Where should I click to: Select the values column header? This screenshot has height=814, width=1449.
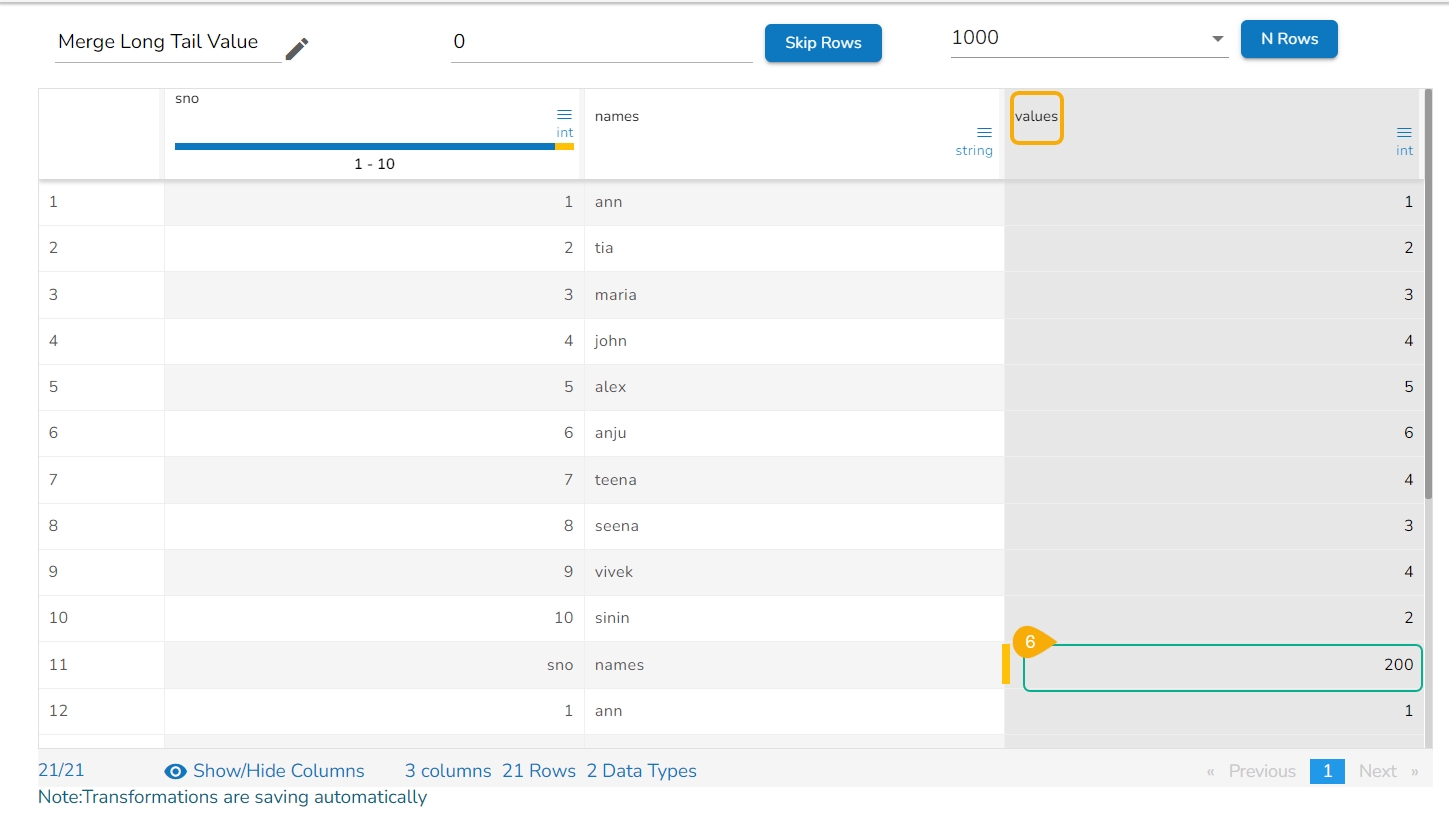(x=1036, y=117)
